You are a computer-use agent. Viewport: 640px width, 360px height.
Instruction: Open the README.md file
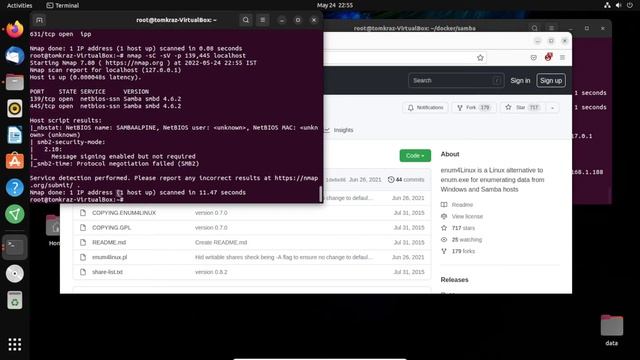(x=109, y=242)
